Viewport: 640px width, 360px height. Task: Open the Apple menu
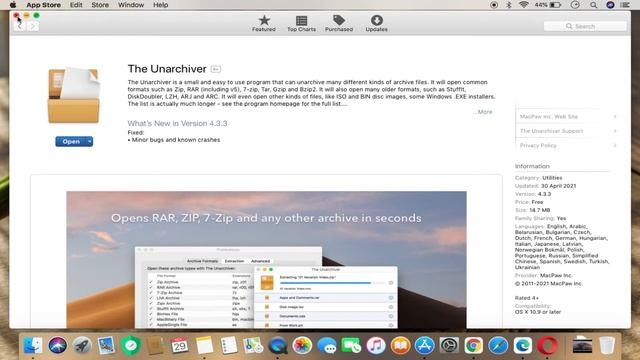[13, 5]
